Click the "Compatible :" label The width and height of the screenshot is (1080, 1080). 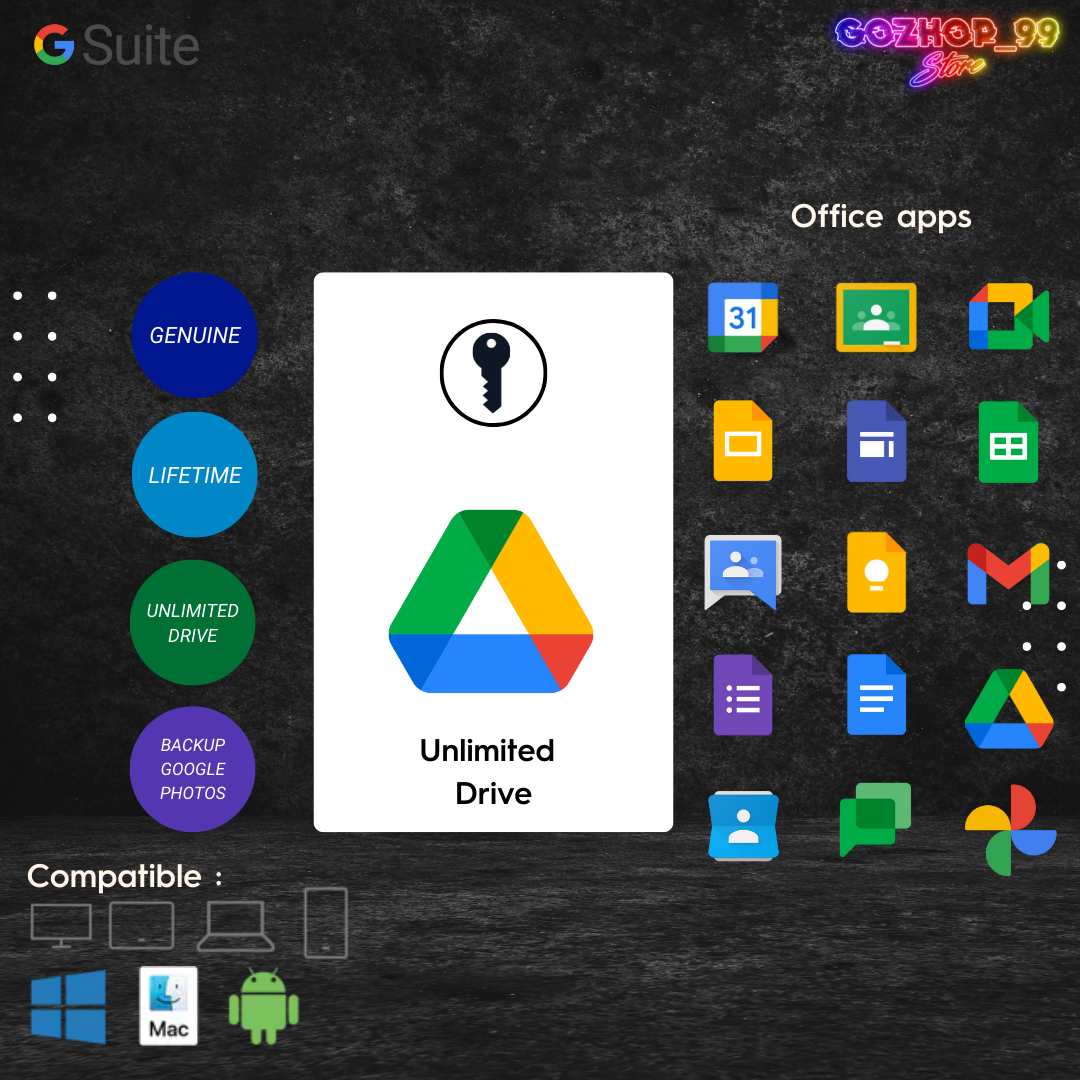click(125, 877)
